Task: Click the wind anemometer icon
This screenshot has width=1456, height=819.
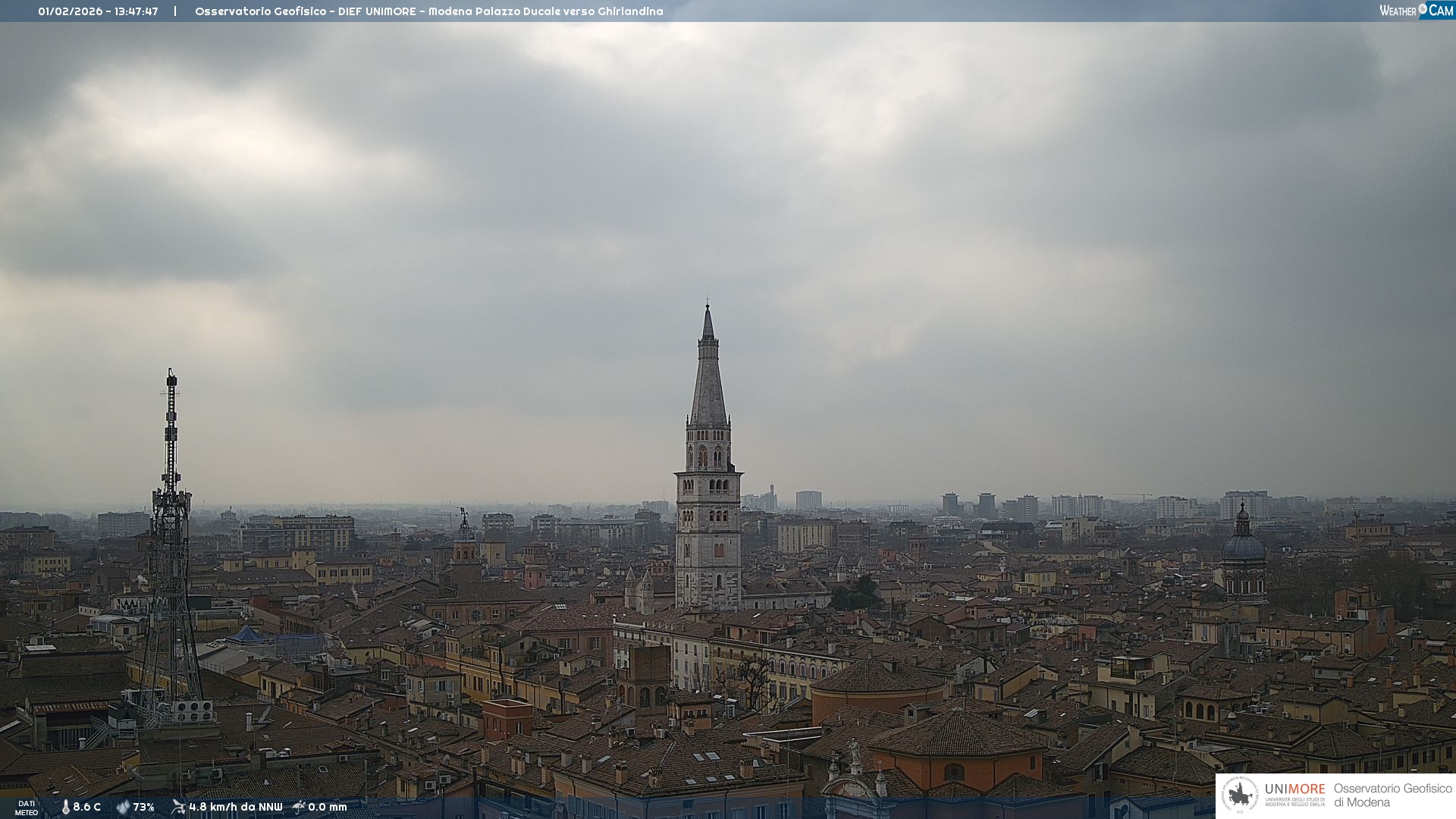Action: (178, 807)
